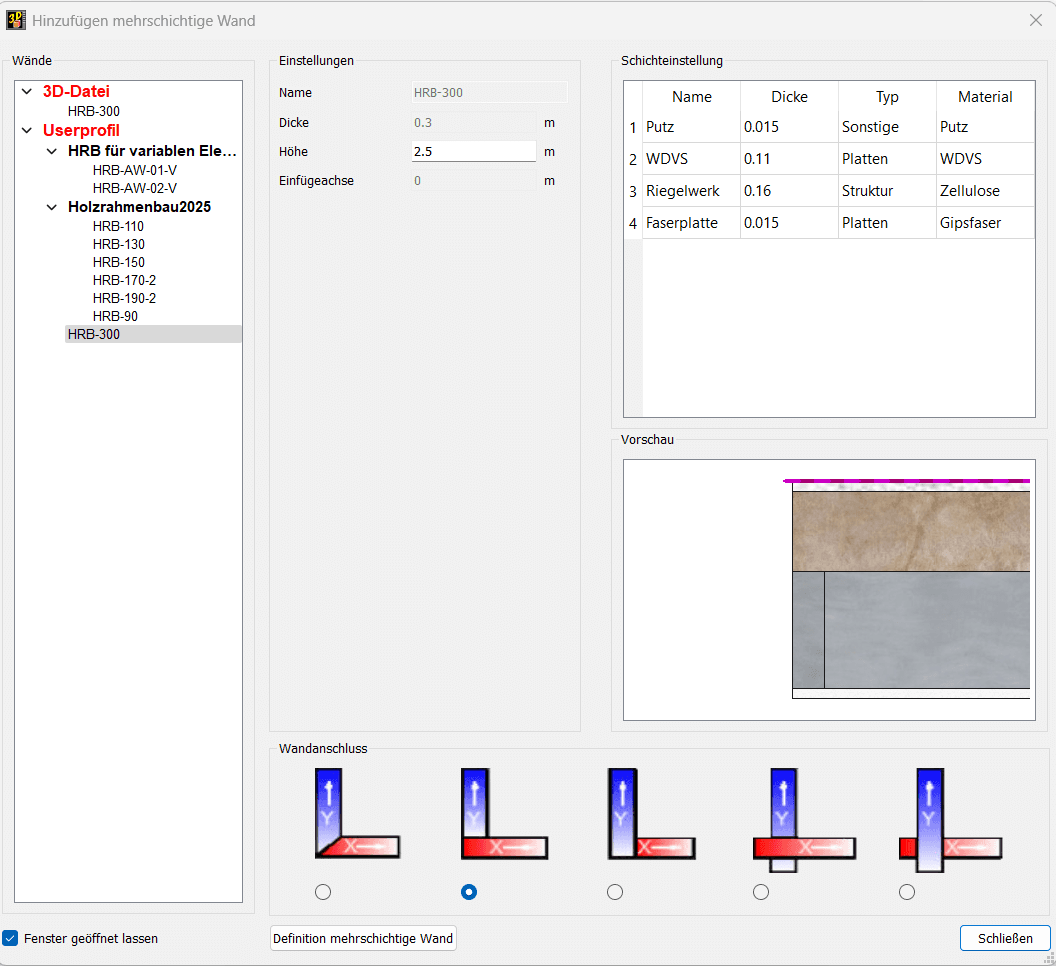1056x966 pixels.
Task: Select the fifth wall connection radio button
Action: coord(907,892)
